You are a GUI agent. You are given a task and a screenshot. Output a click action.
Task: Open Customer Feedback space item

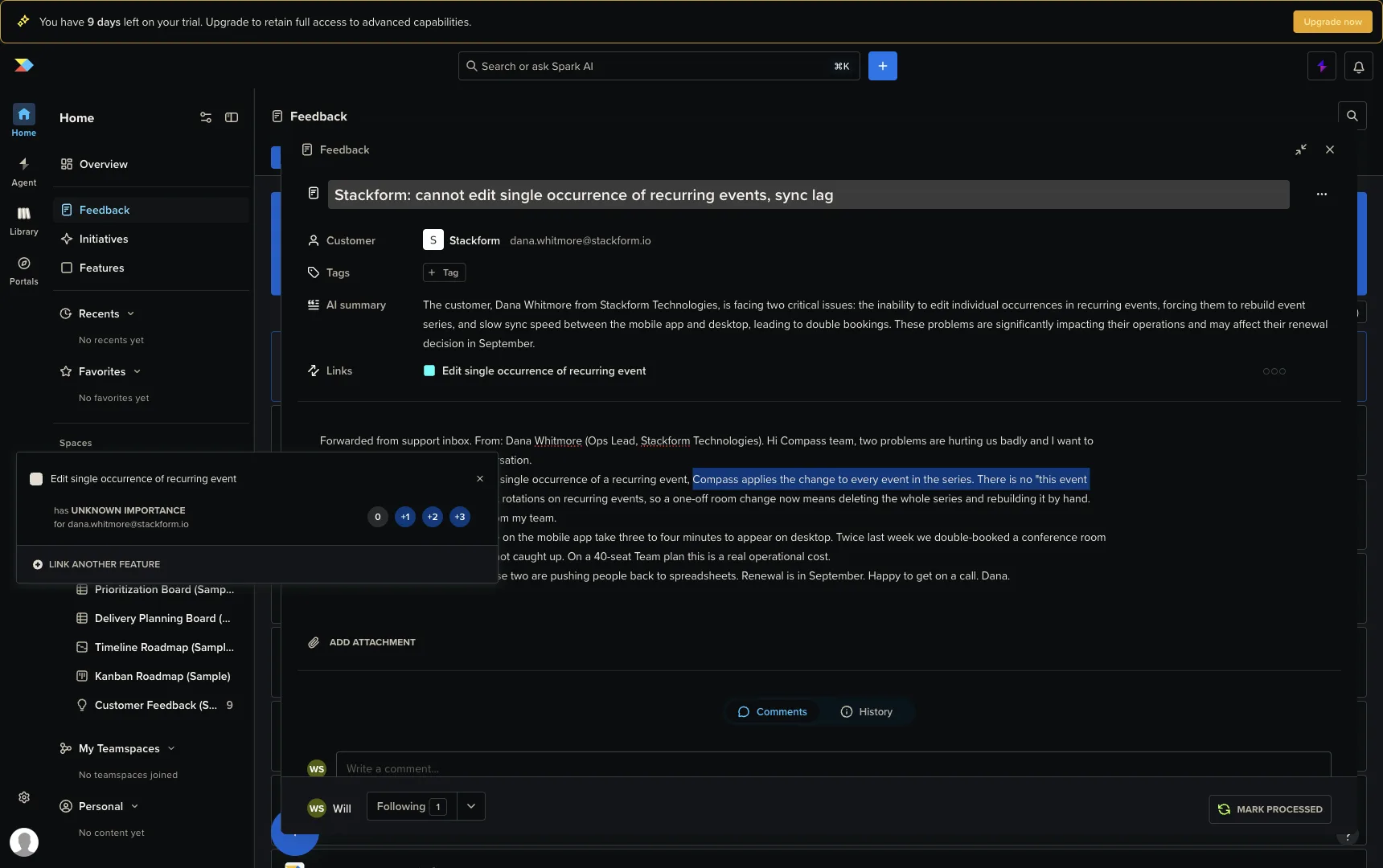[156, 705]
